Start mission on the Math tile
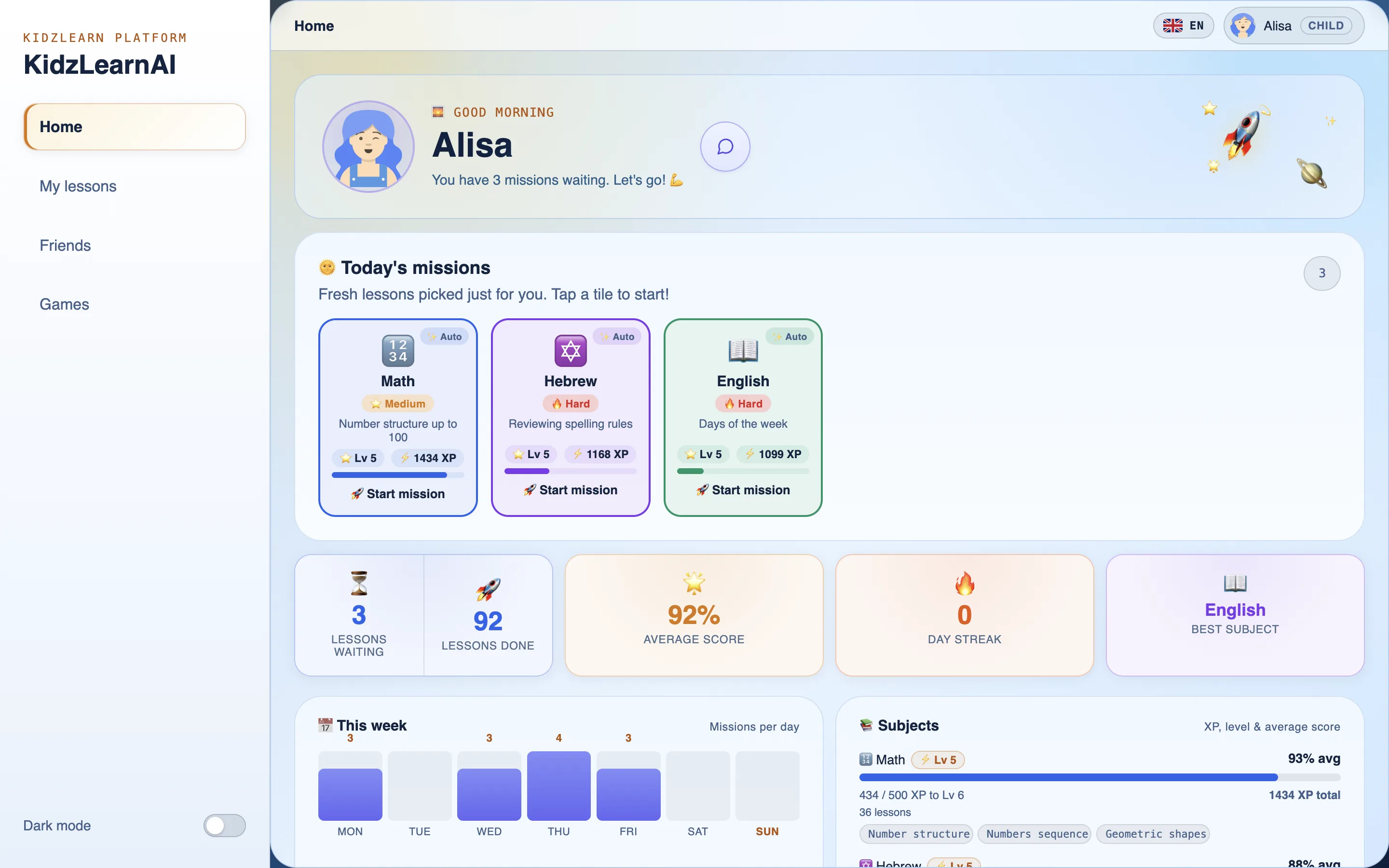1389x868 pixels. pyautogui.click(x=398, y=494)
